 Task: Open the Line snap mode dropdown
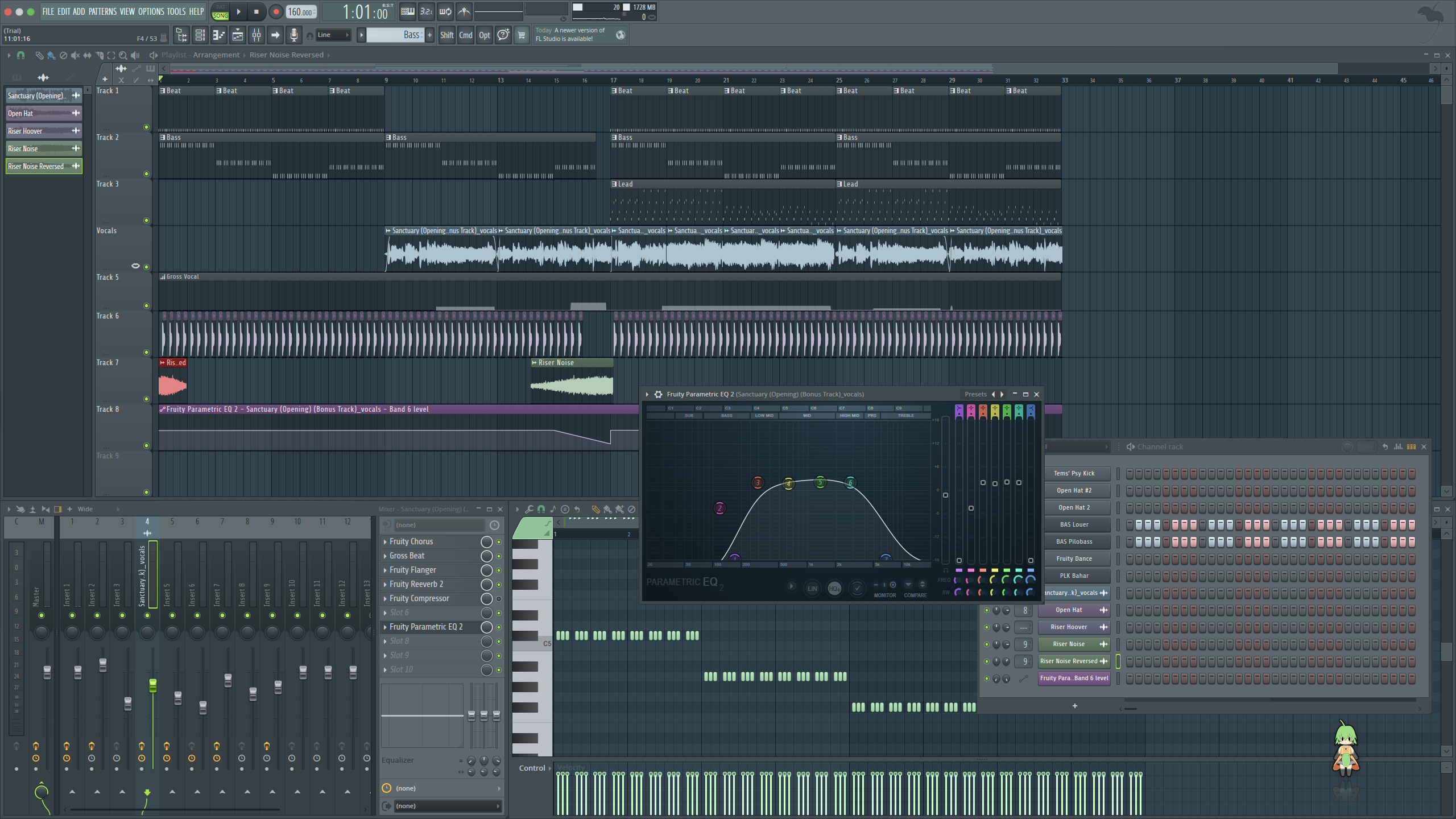(333, 35)
